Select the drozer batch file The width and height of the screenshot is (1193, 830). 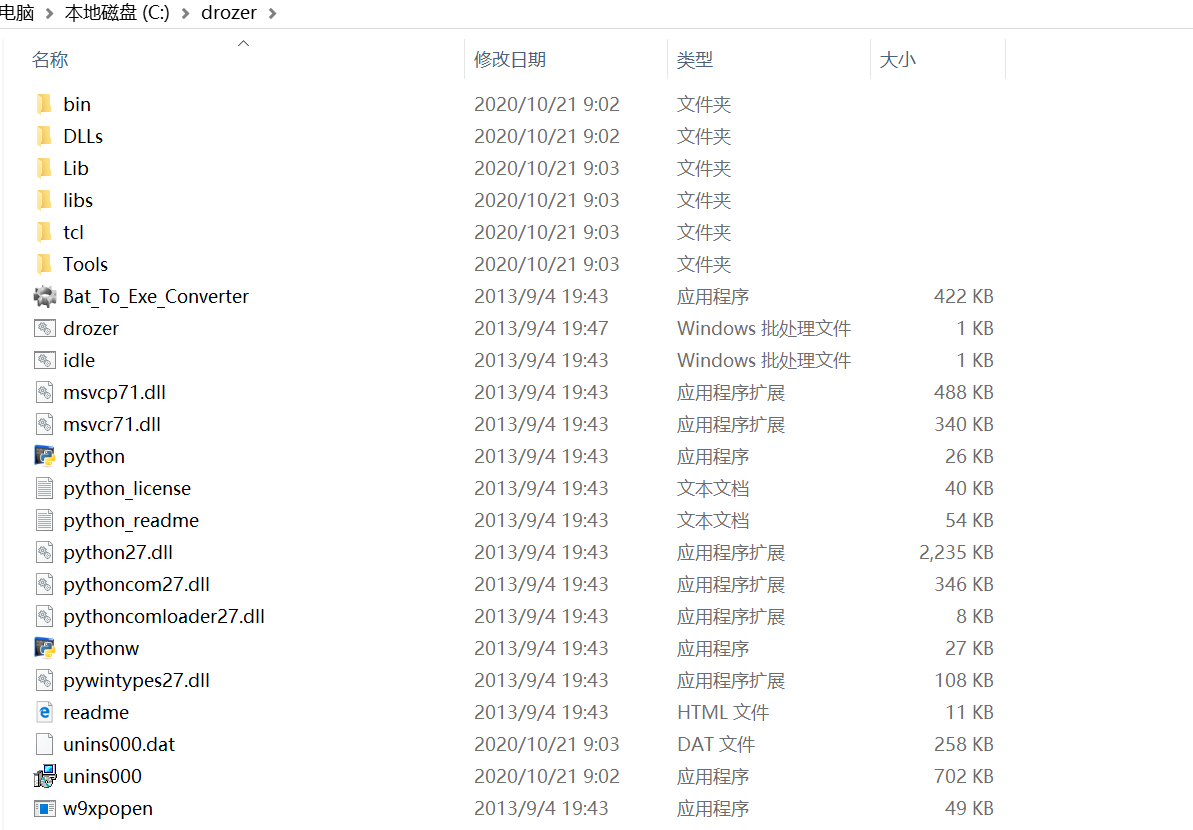point(91,327)
